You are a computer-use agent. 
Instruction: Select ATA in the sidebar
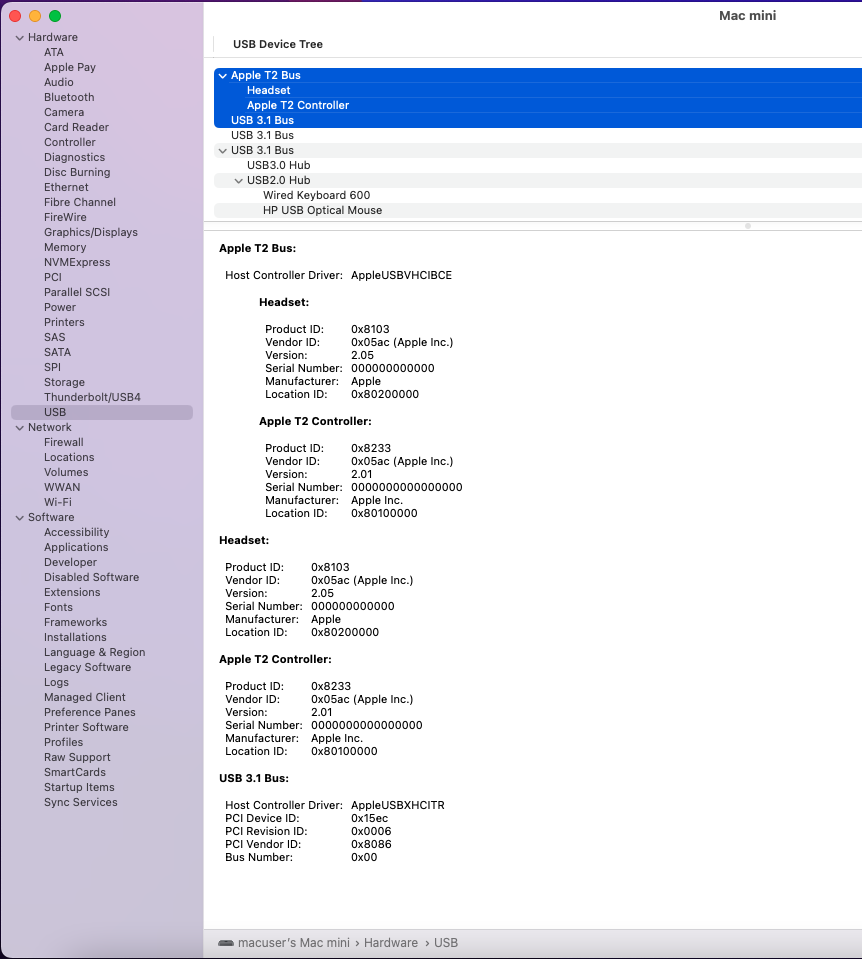(54, 53)
